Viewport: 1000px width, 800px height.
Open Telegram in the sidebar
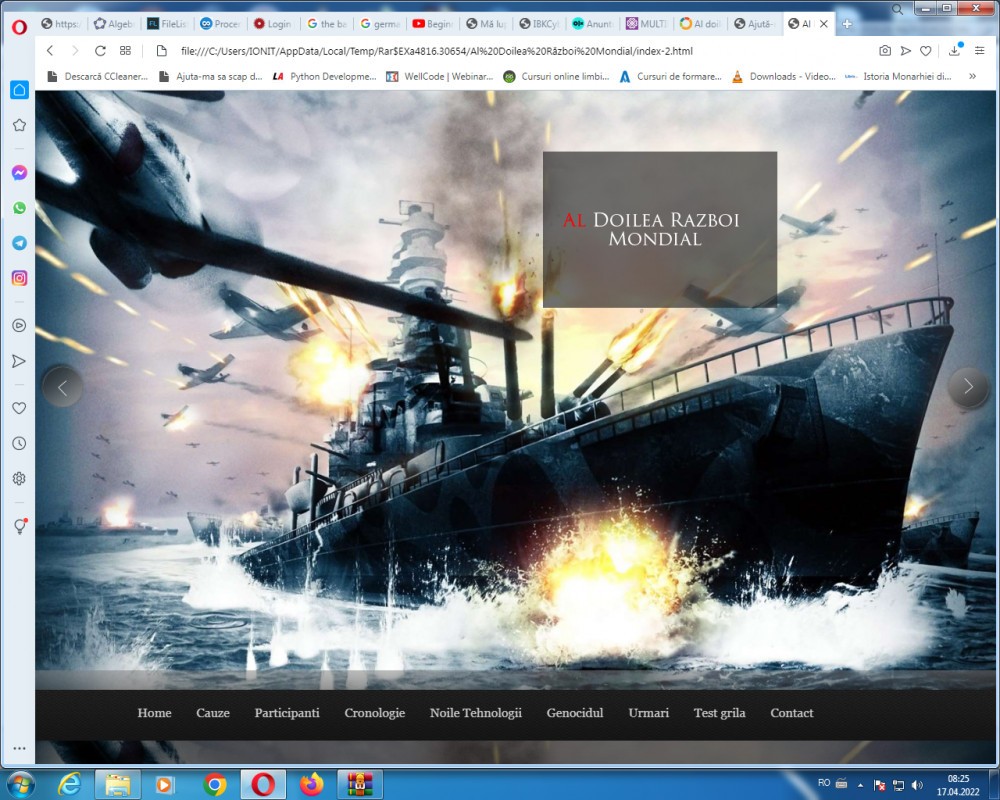click(x=20, y=243)
